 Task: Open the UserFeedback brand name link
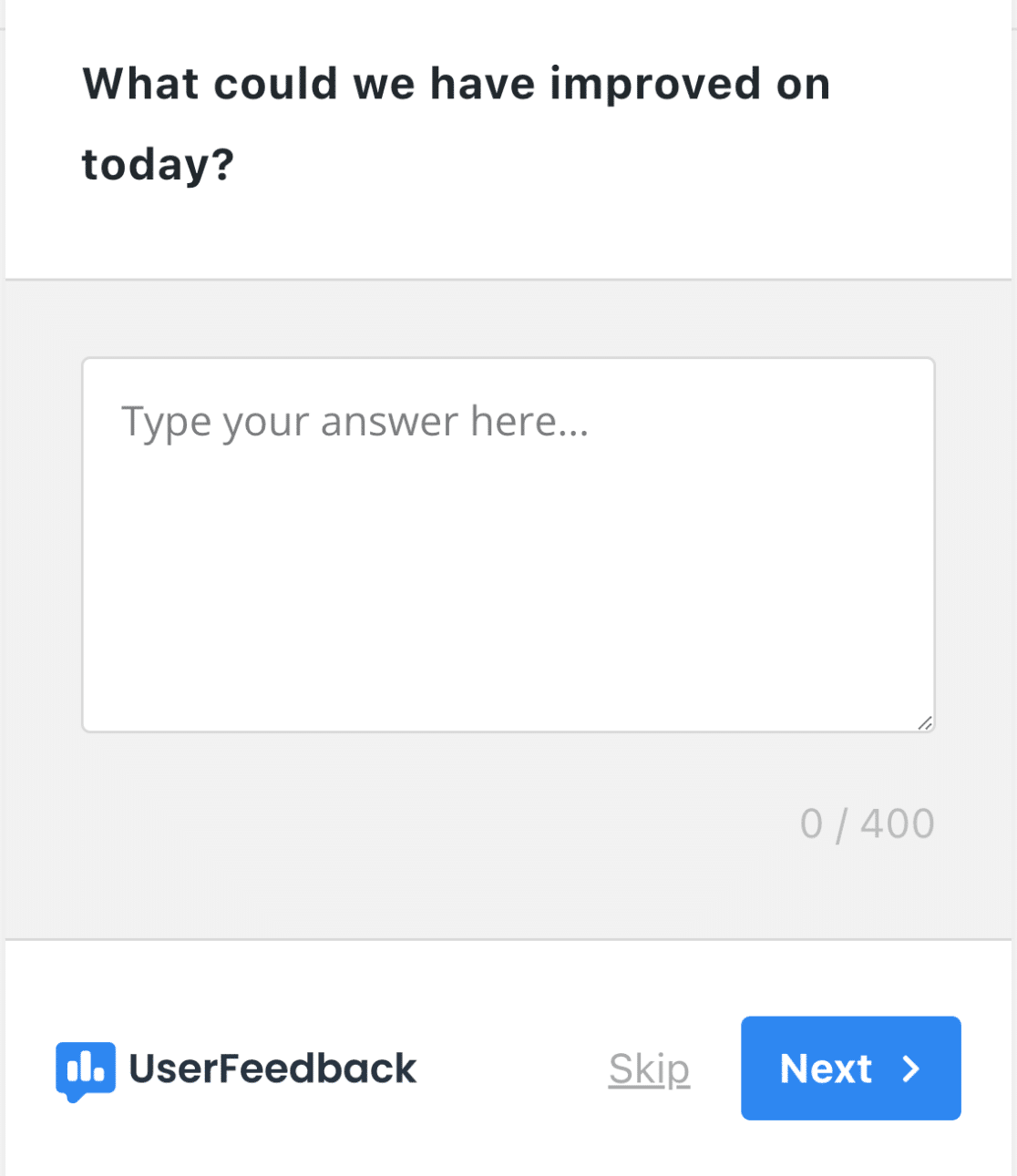pyautogui.click(x=272, y=1069)
